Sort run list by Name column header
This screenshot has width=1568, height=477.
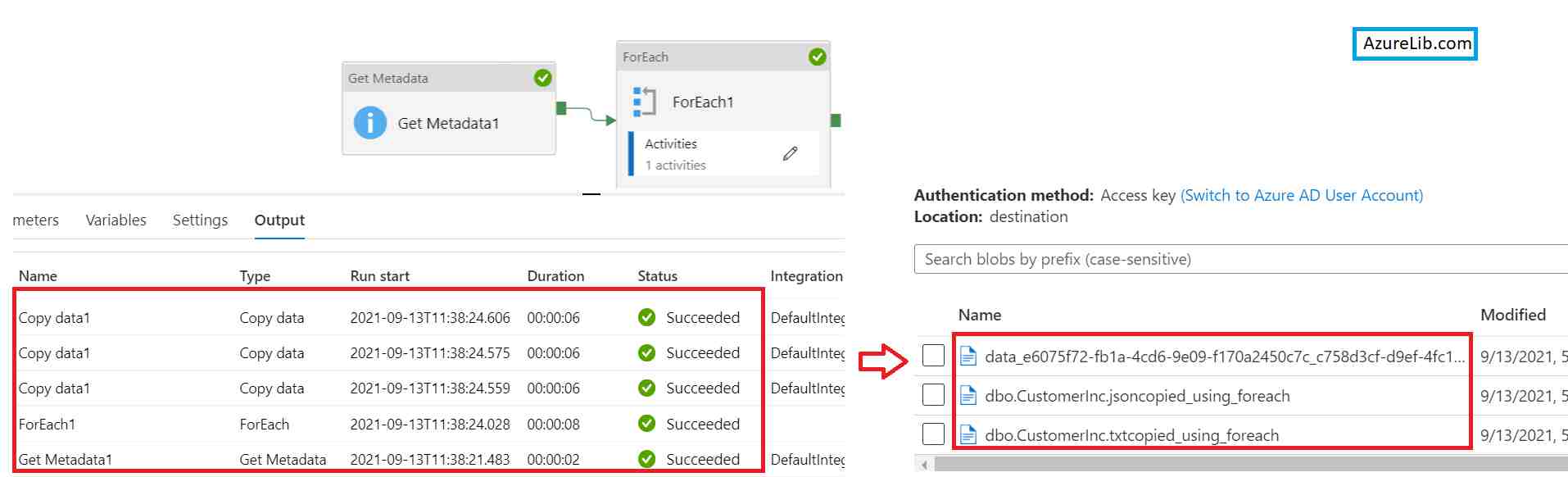point(38,275)
